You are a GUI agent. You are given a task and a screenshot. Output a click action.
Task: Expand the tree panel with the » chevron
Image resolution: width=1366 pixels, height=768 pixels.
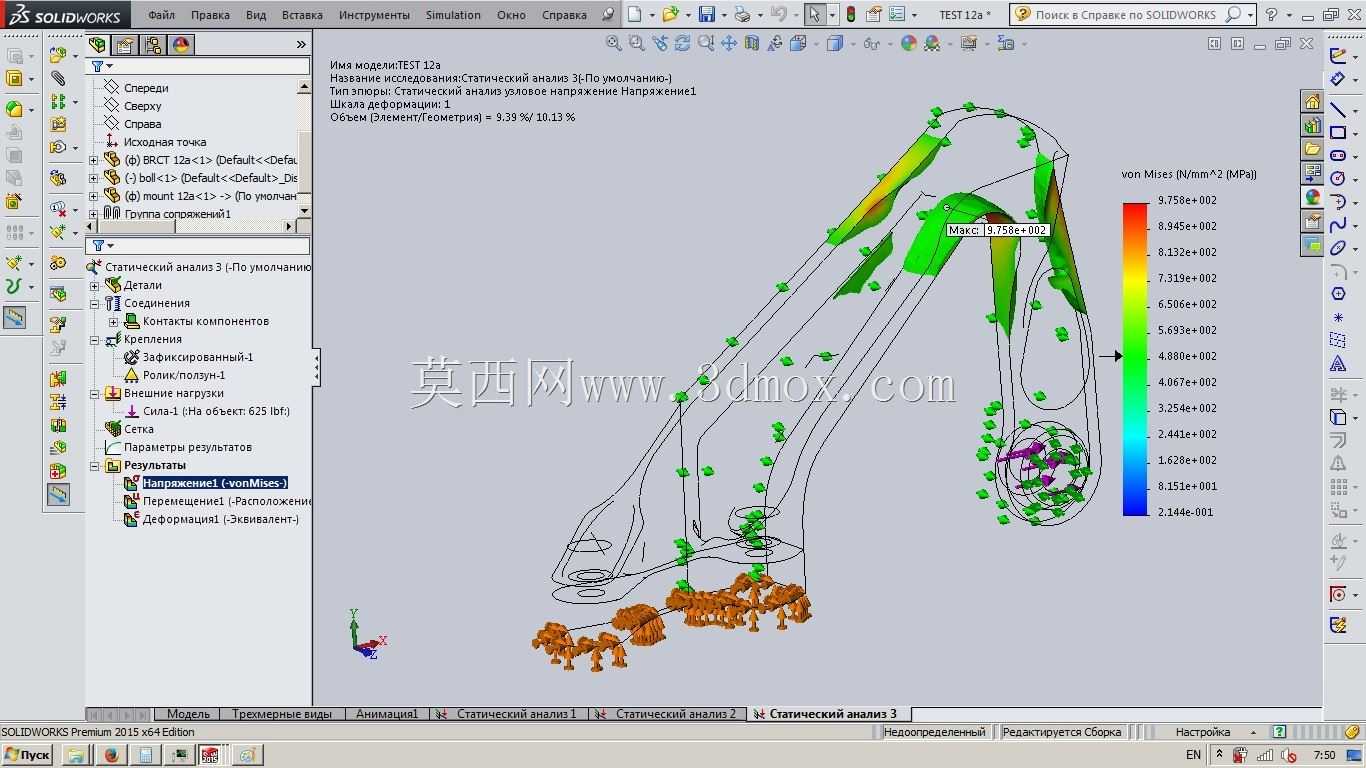click(x=301, y=45)
